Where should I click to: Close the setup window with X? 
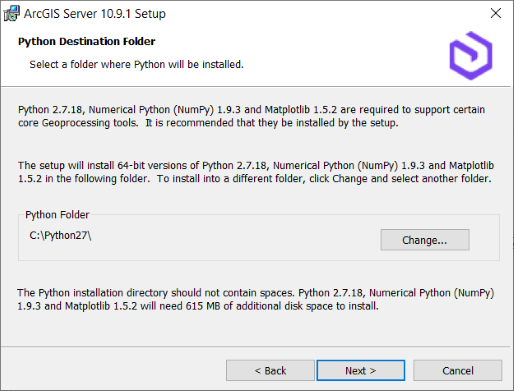(x=496, y=13)
